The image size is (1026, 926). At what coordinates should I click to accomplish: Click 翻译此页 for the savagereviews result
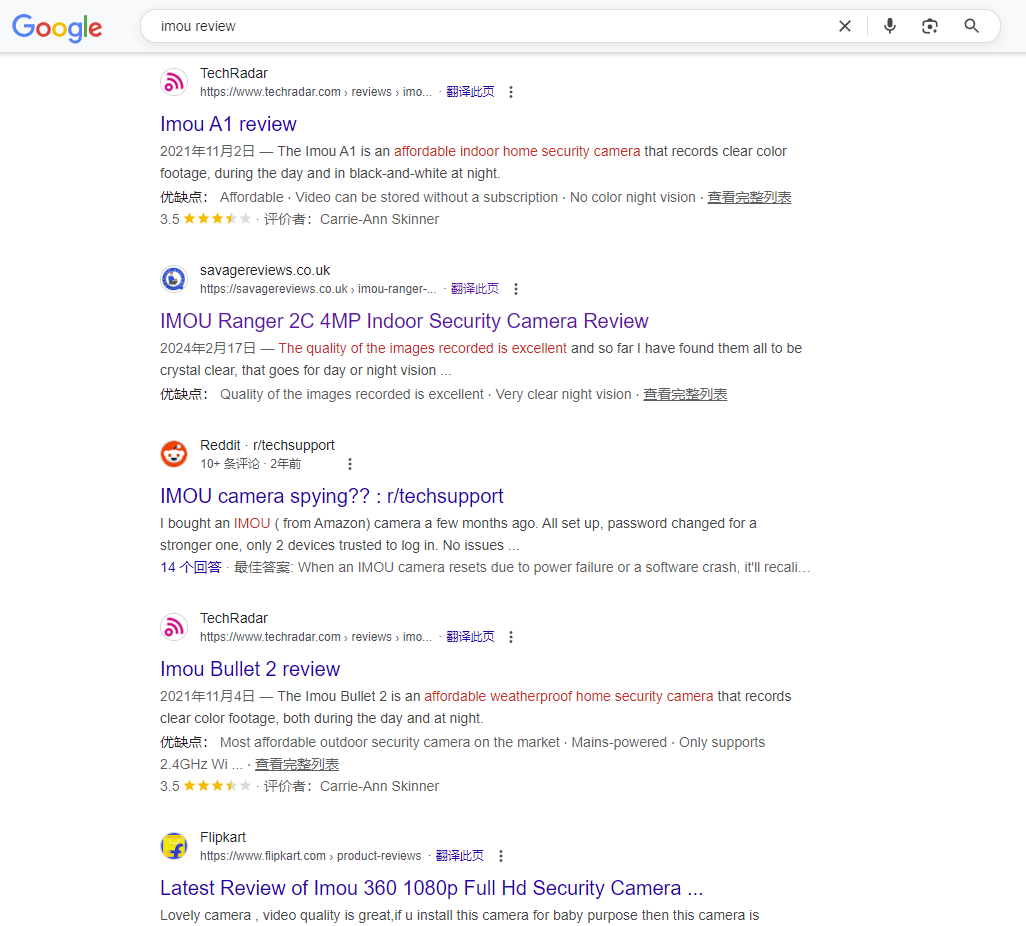point(475,289)
